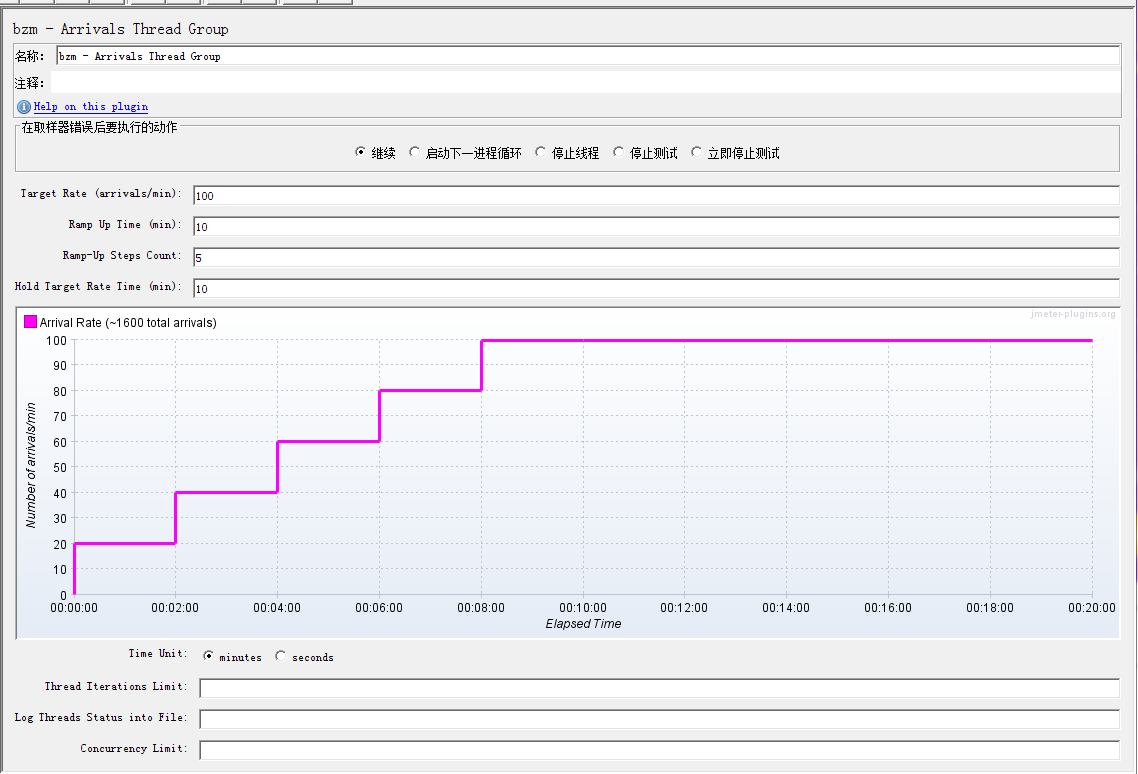
Task: Click the magenta Arrival Rate legend swatch
Action: pyautogui.click(x=30, y=322)
